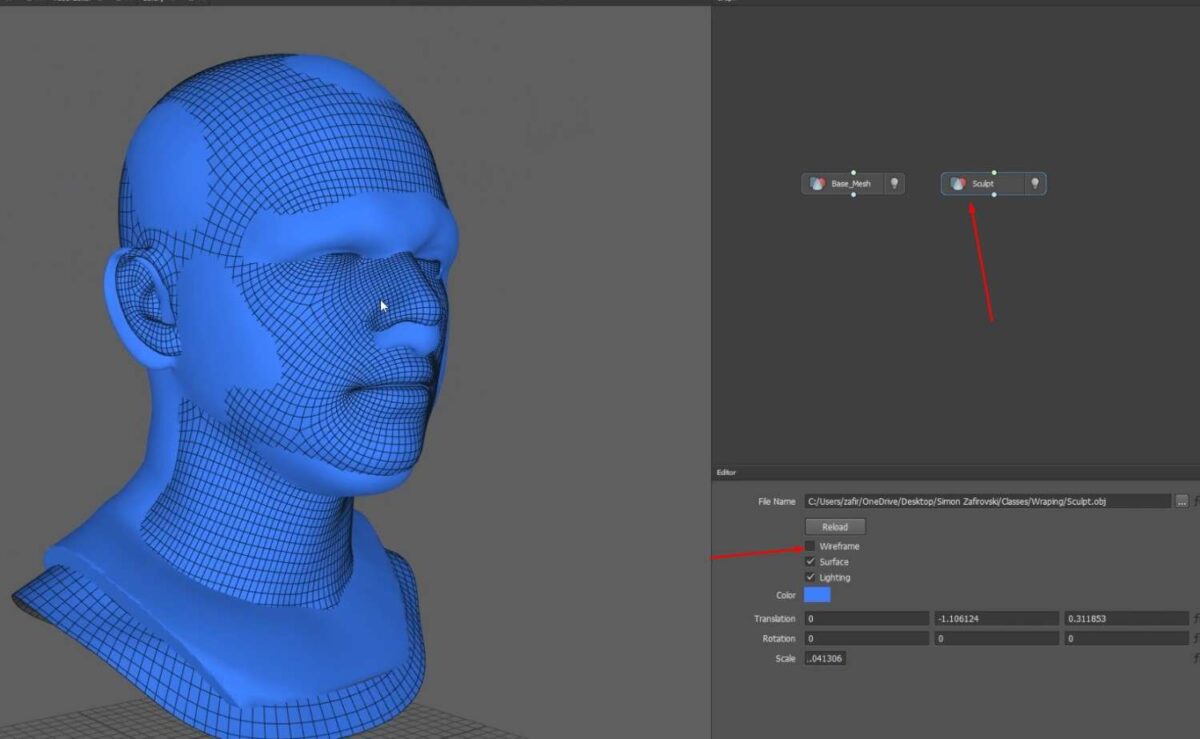Viewport: 1200px width, 739px height.
Task: Select the Sculpt node geometry icon
Action: coord(958,184)
